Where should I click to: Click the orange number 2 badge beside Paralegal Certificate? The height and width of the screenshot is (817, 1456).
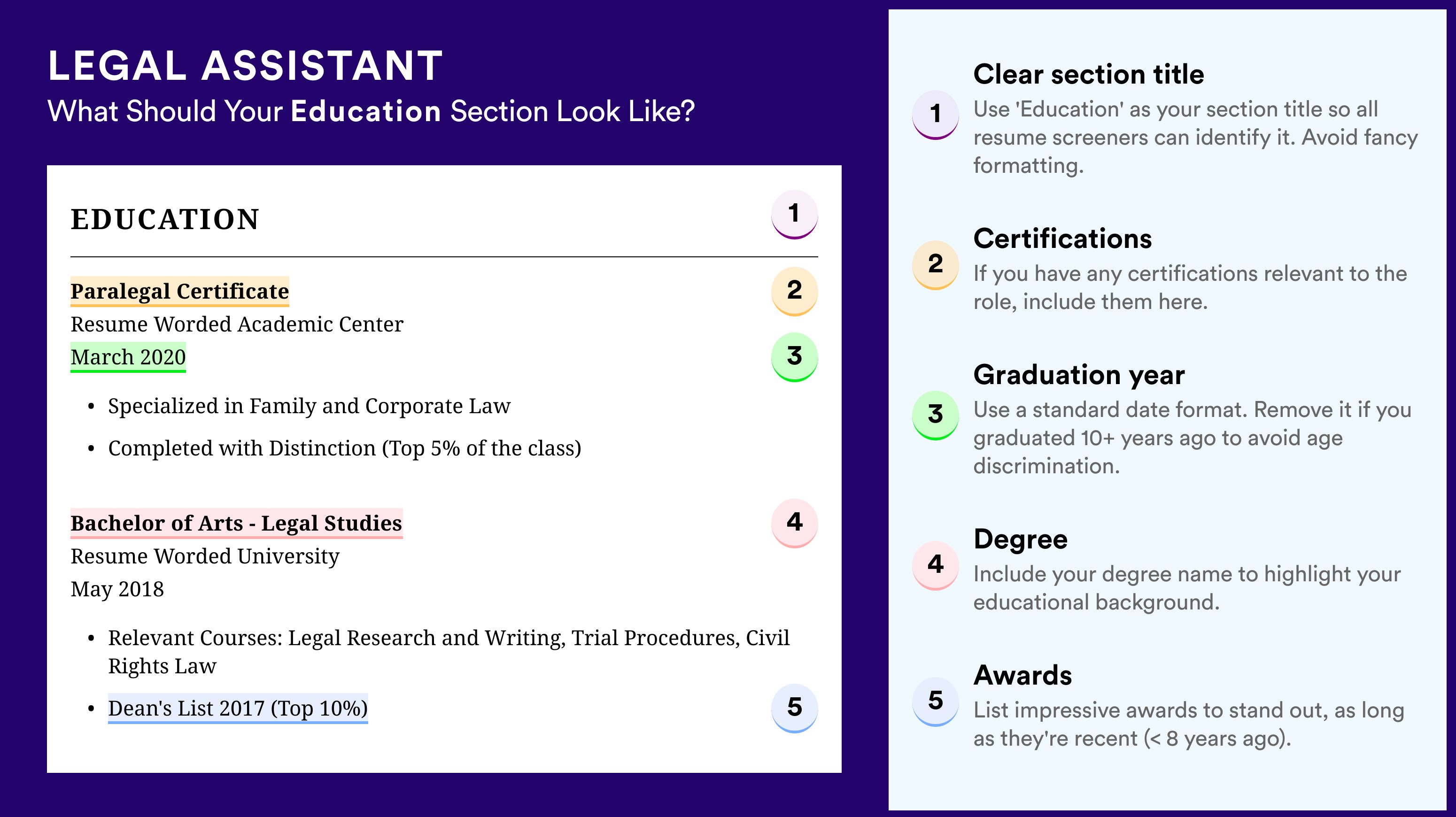[794, 291]
